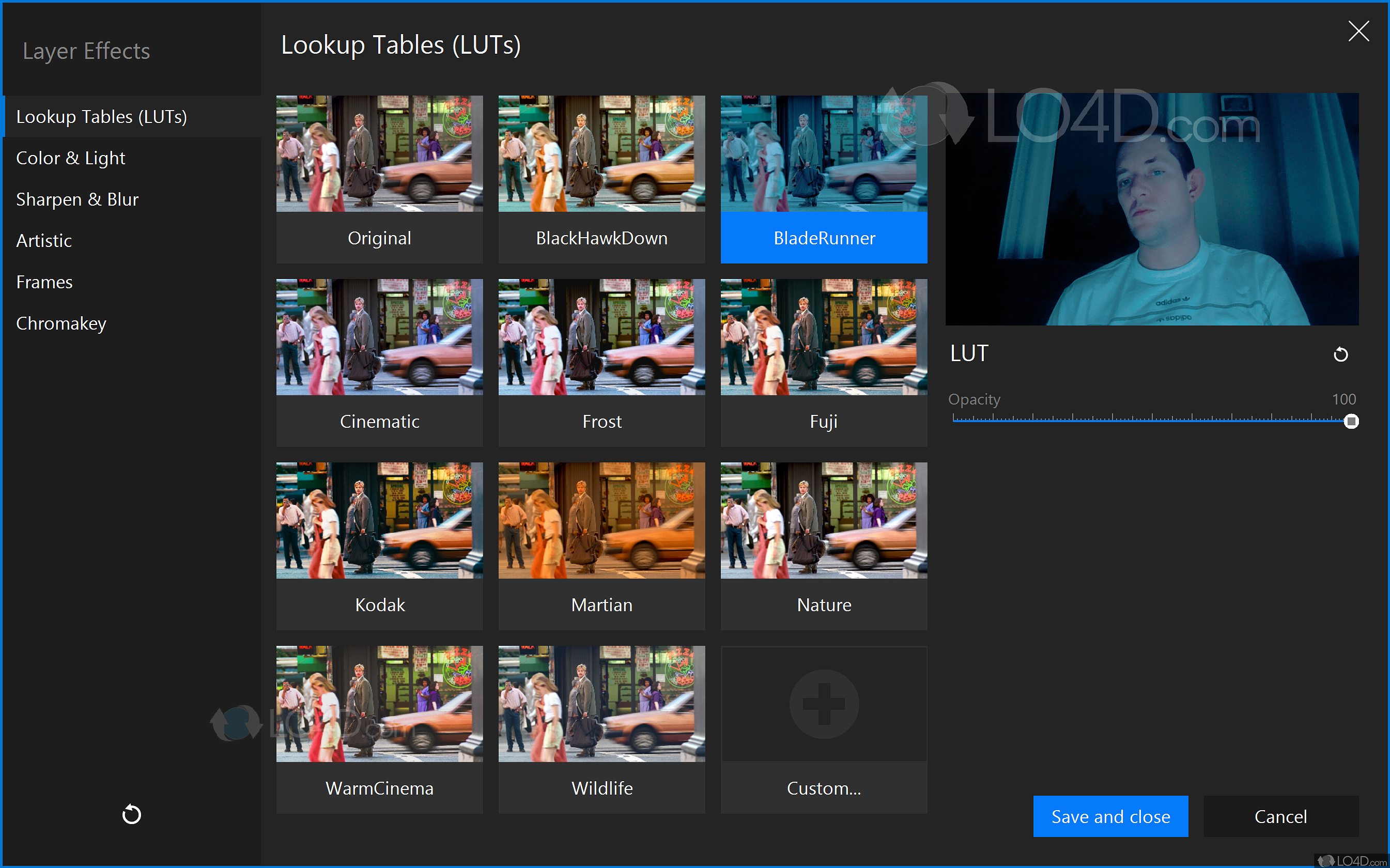Select Lookup Tables (LUTs) in the sidebar

coord(101,117)
